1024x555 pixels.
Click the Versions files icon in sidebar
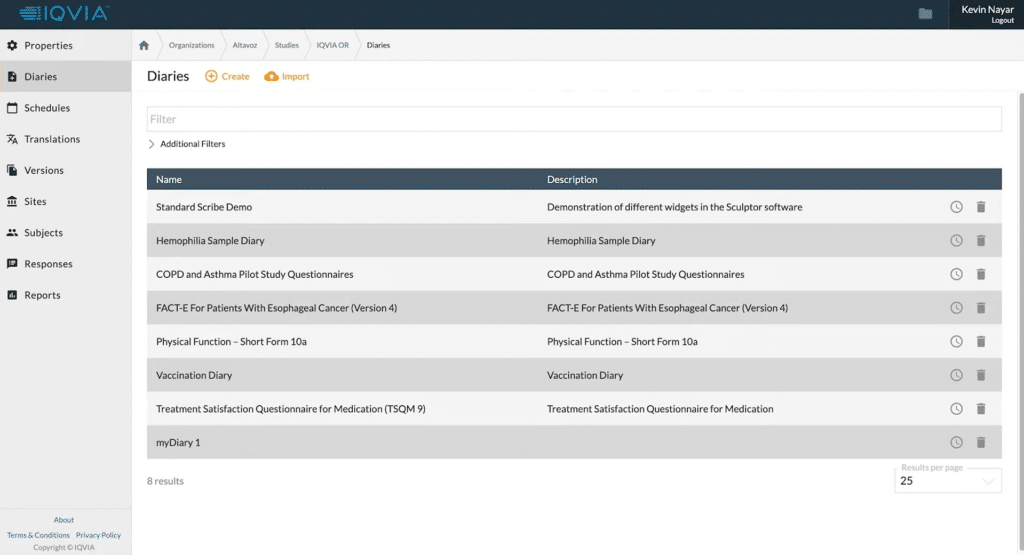[12, 170]
